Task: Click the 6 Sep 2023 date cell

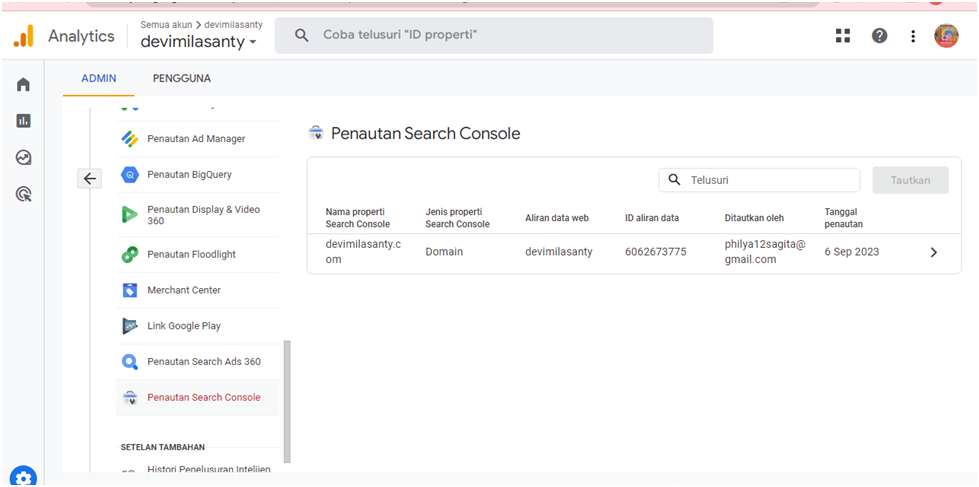Action: pos(852,252)
